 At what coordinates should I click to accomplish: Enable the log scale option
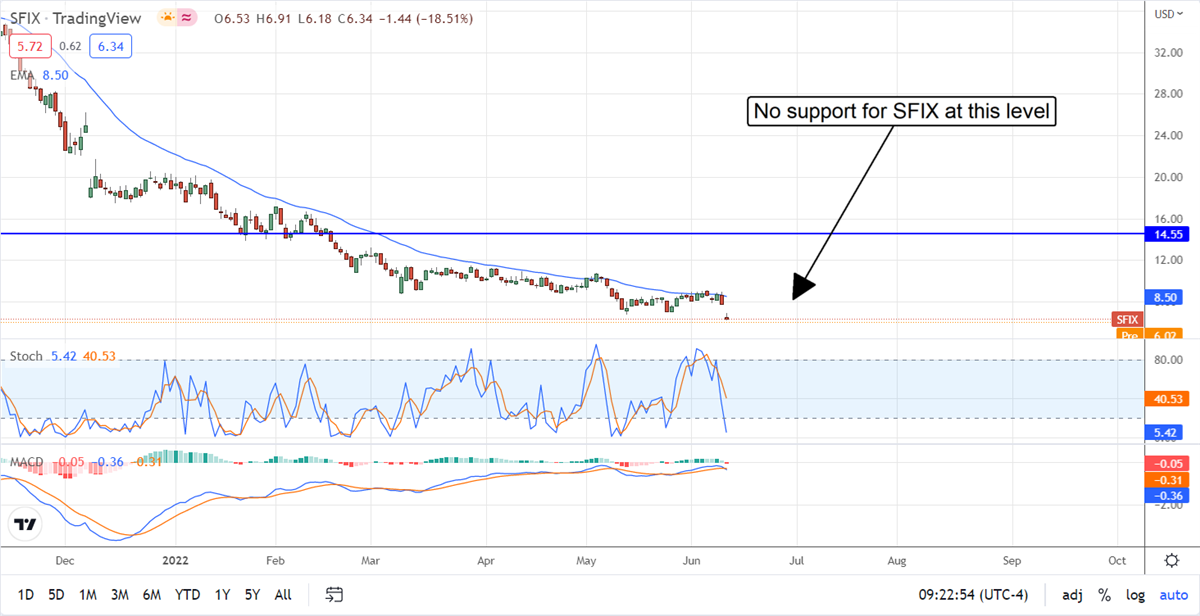pyautogui.click(x=1135, y=595)
